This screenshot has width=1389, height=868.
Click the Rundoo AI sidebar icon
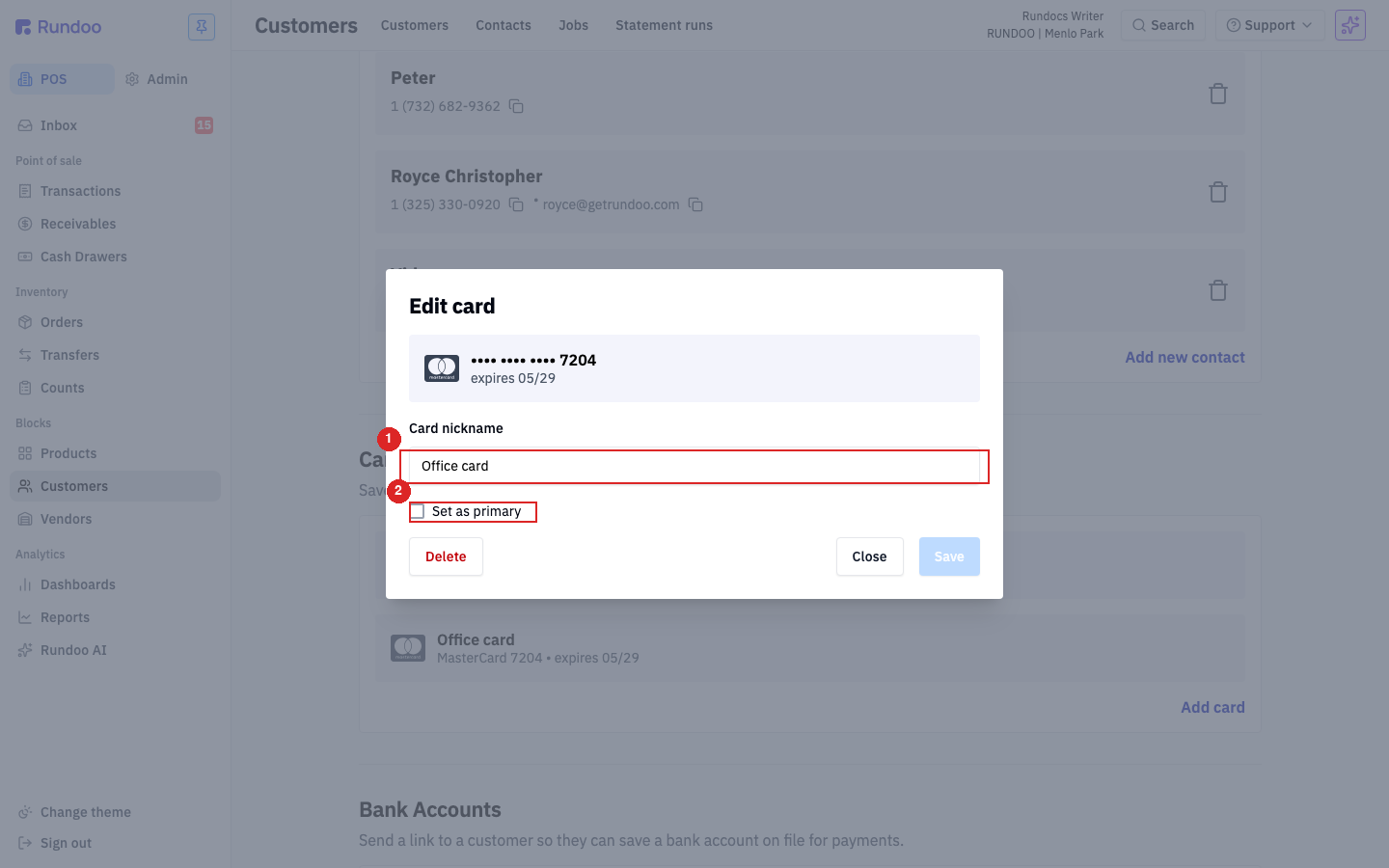(25, 650)
